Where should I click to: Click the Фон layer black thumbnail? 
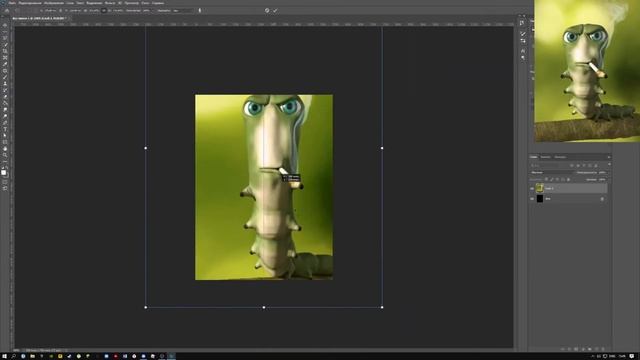click(x=540, y=199)
